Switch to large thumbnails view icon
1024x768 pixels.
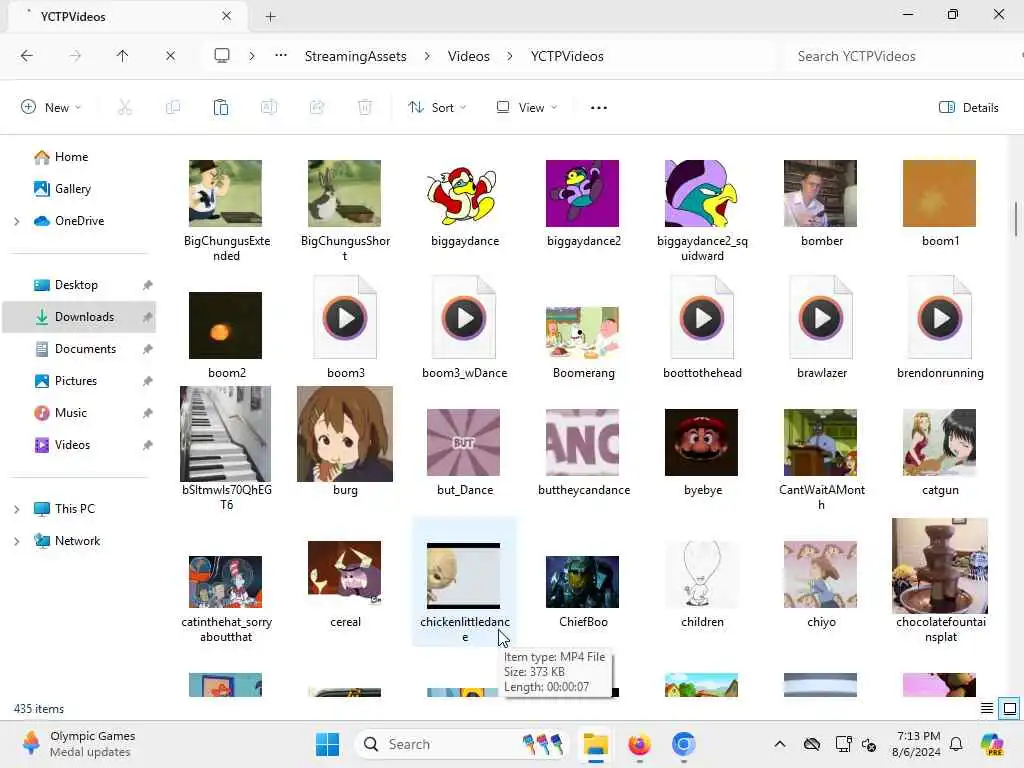tap(1010, 709)
